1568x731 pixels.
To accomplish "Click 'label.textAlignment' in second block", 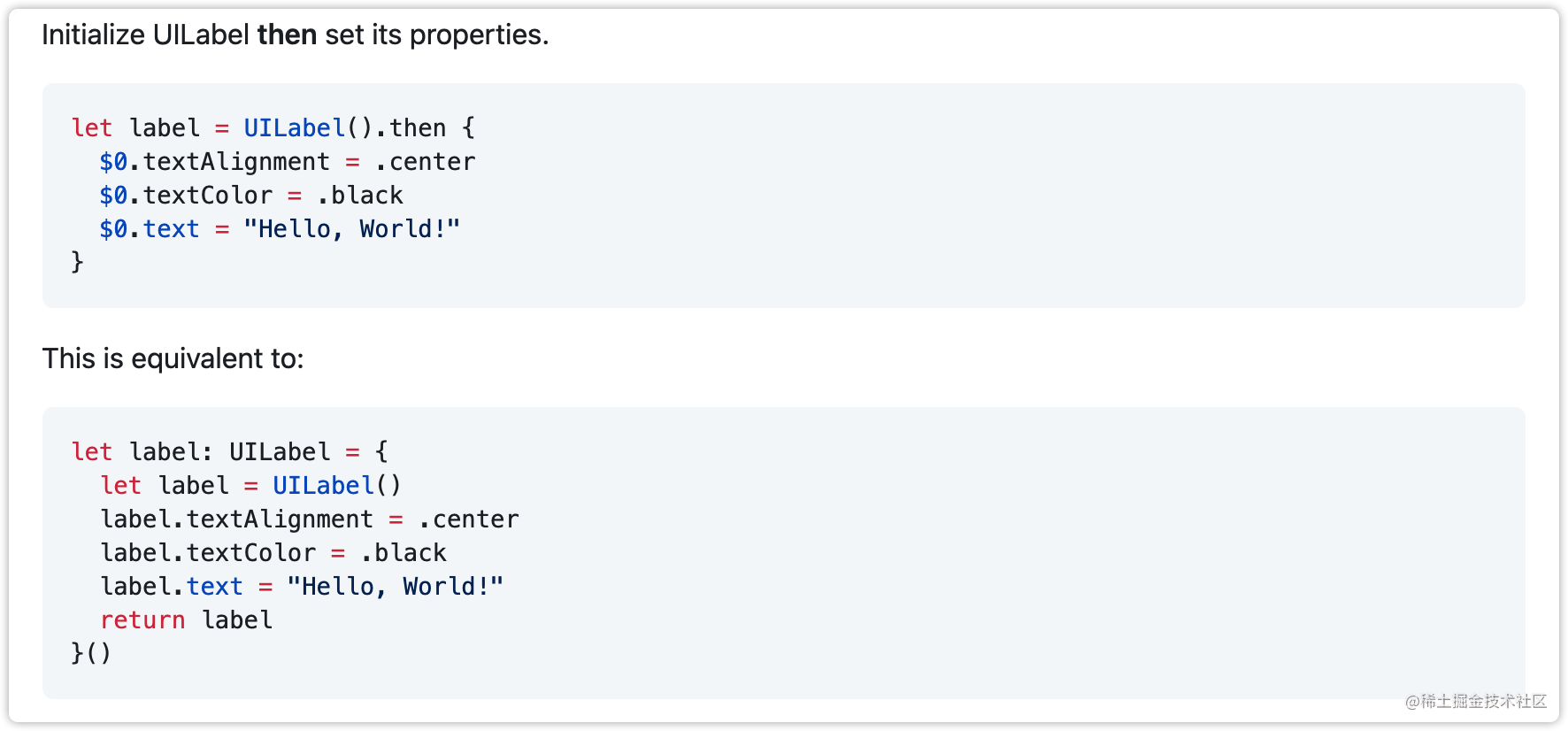I will click(236, 519).
